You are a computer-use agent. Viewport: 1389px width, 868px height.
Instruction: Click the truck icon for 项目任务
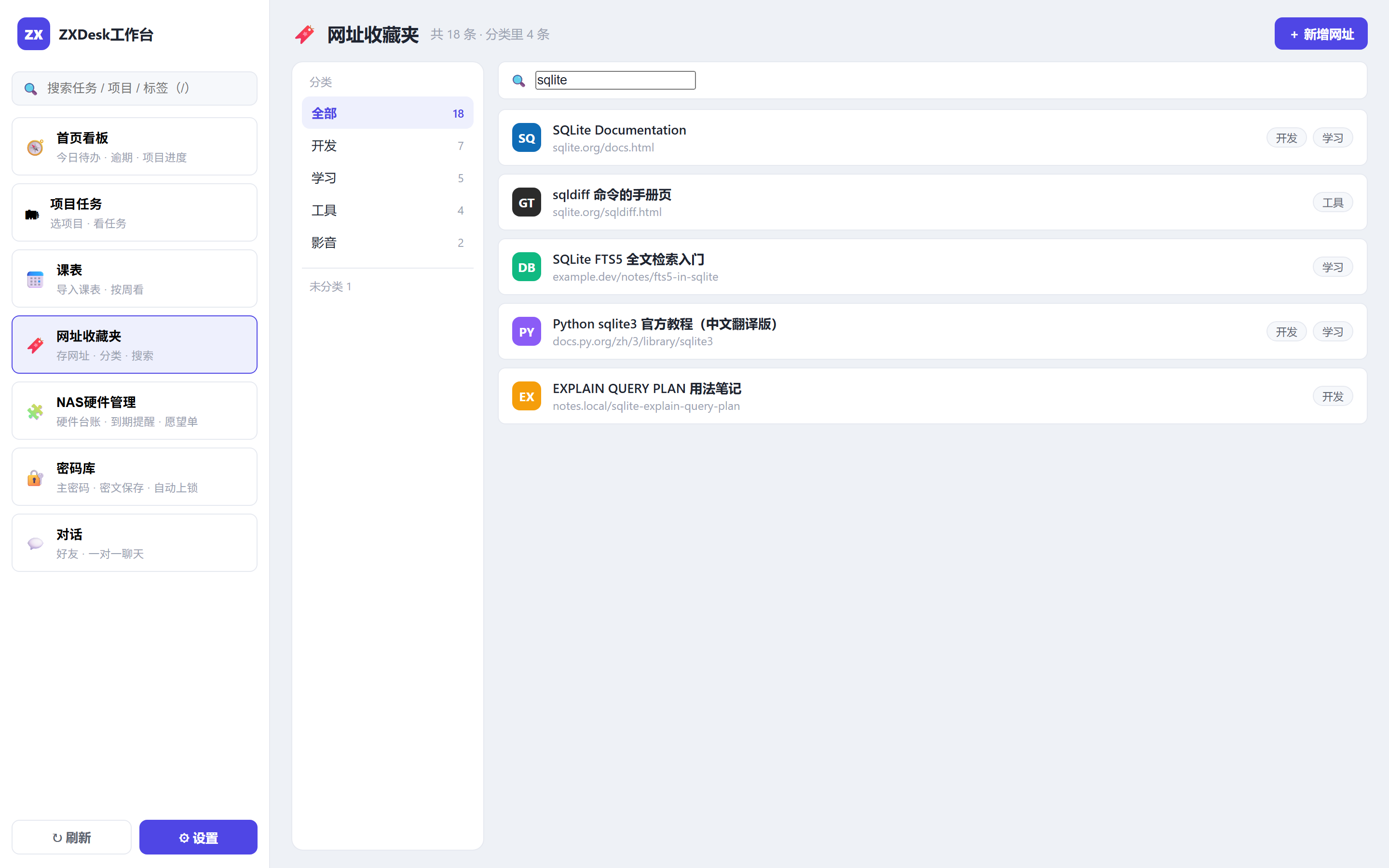pyautogui.click(x=32, y=214)
